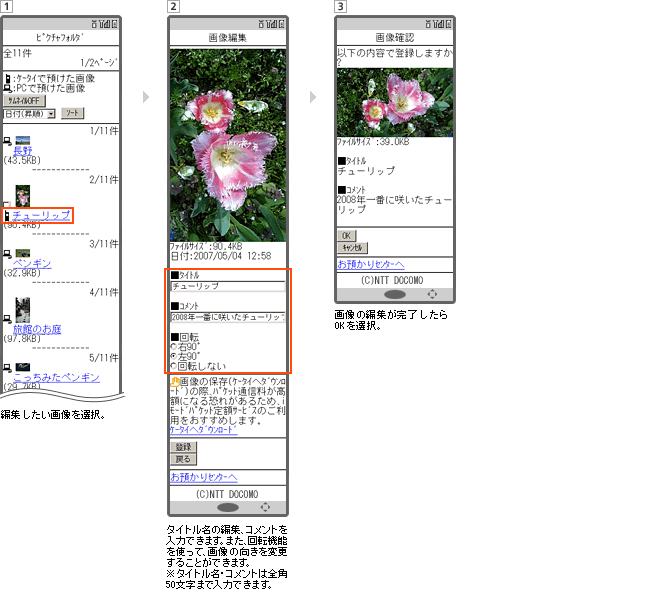
Task: Click status bar signal icons on 画像編集 phone
Action: point(271,24)
